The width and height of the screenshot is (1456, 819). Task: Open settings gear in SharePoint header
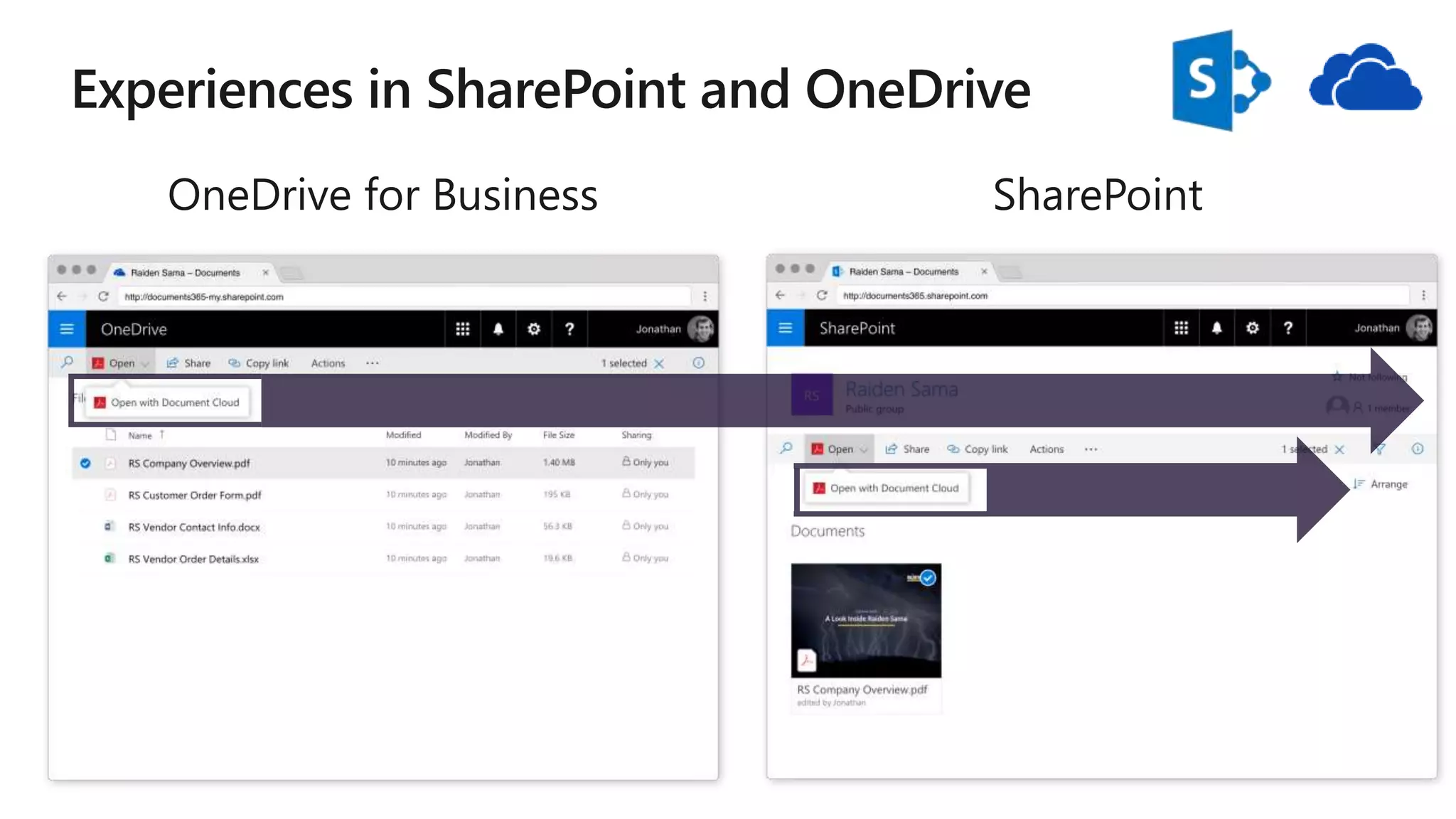coord(1253,328)
